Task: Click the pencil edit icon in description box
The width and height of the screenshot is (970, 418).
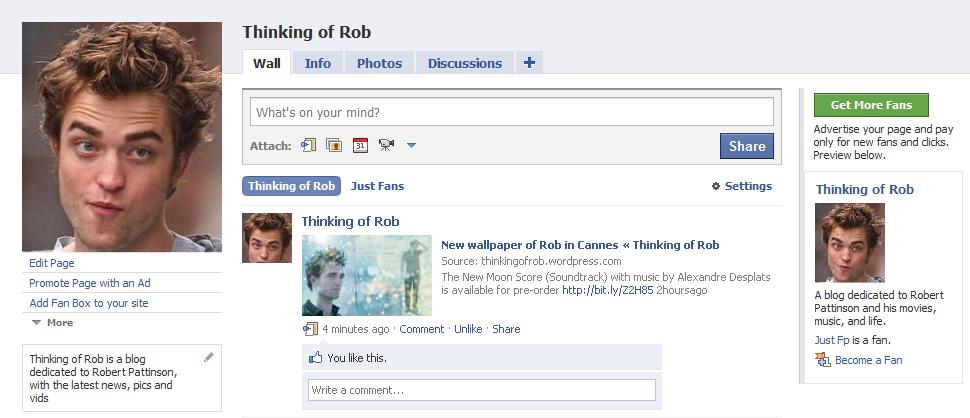Action: 208,357
